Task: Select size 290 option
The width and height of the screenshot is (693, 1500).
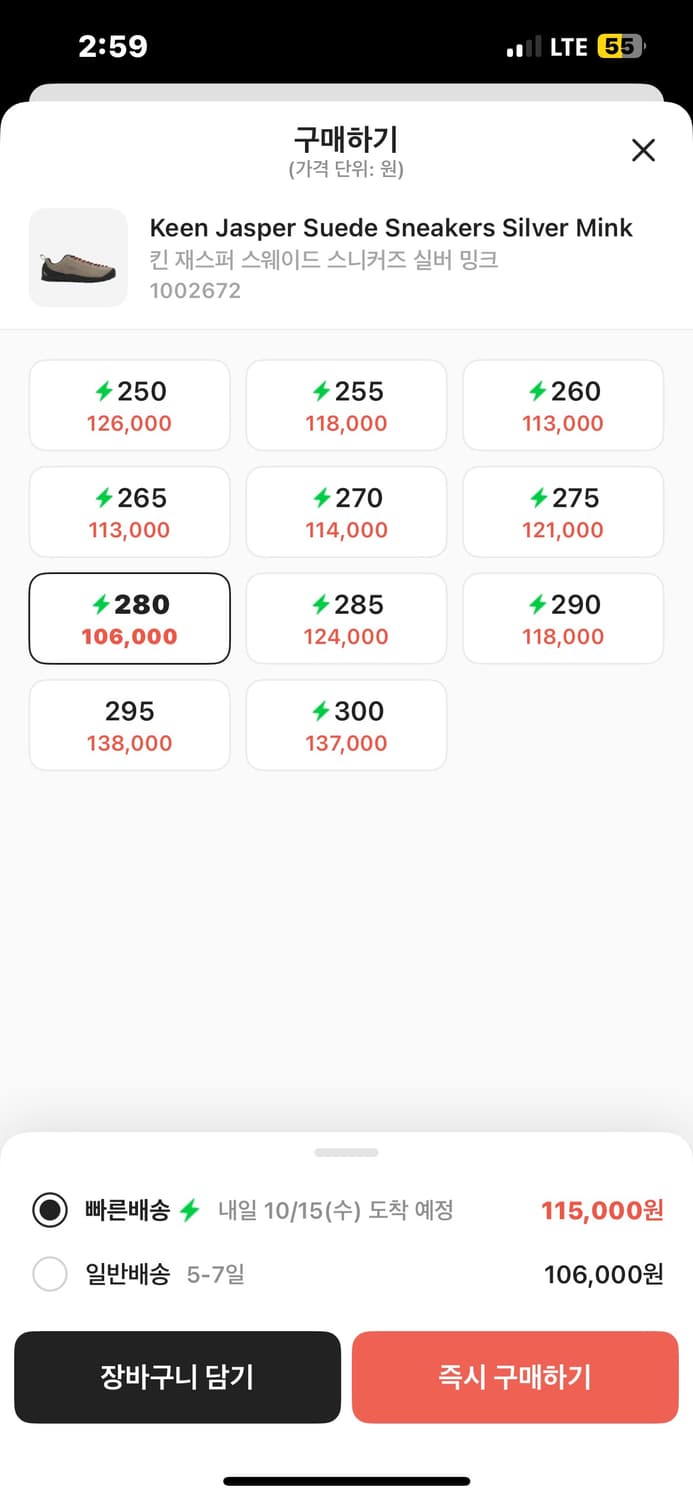Action: point(562,619)
